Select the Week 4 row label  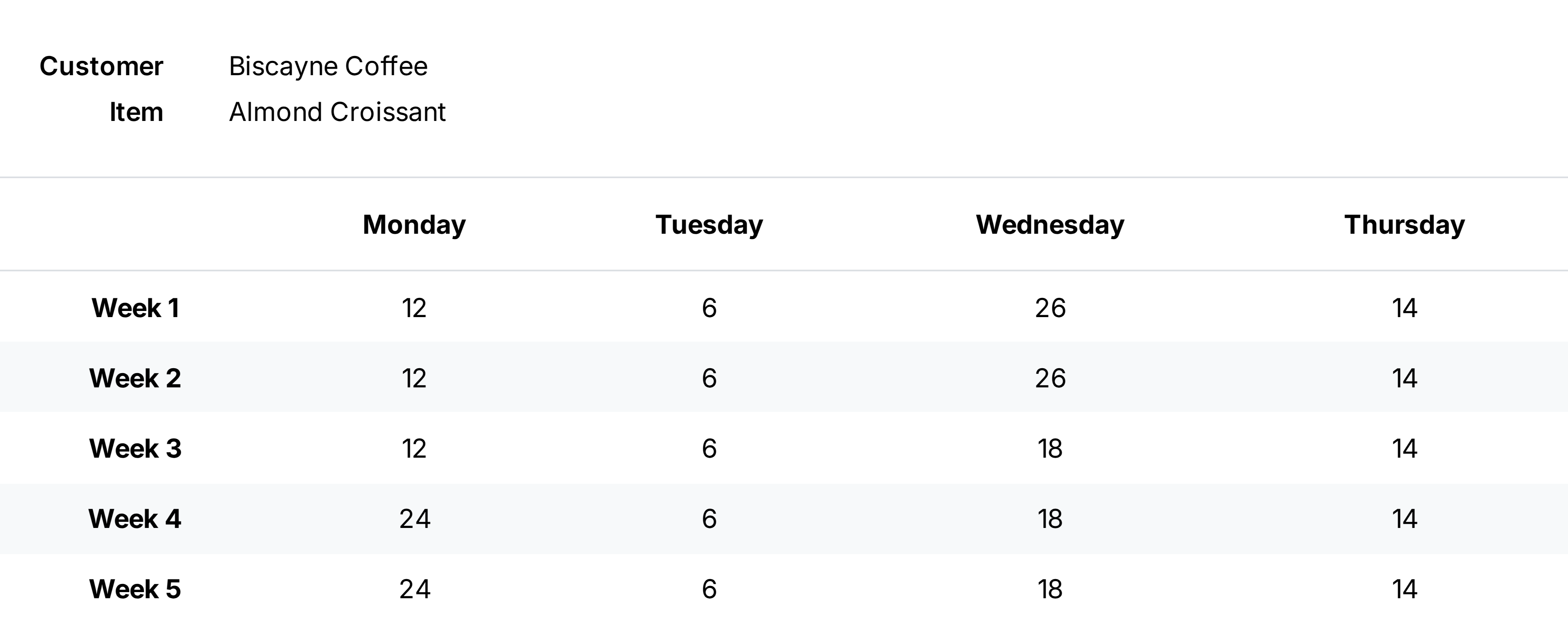click(135, 519)
